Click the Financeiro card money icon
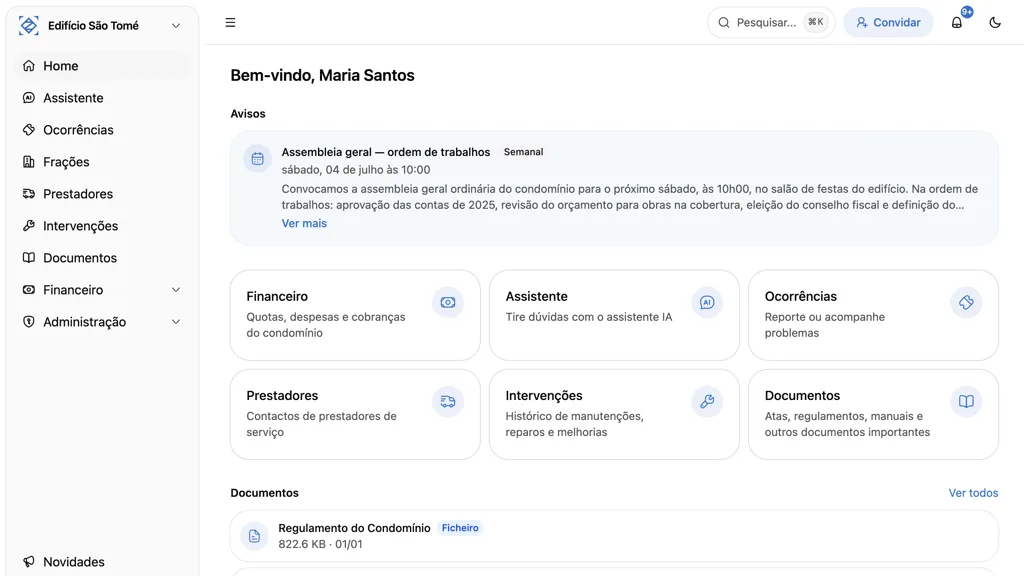This screenshot has width=1024, height=576. 448,302
